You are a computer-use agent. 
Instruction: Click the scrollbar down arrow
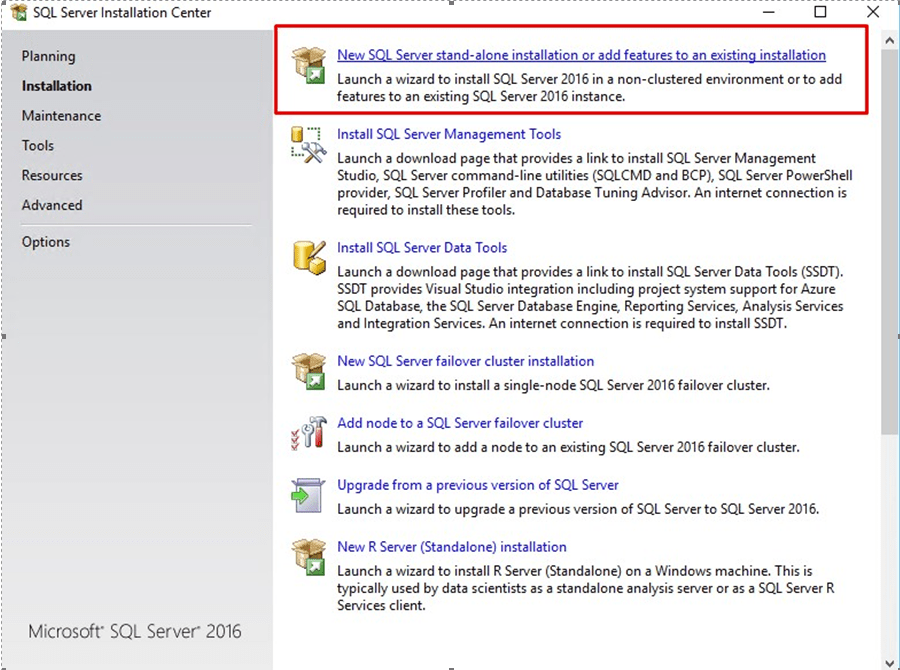889,660
